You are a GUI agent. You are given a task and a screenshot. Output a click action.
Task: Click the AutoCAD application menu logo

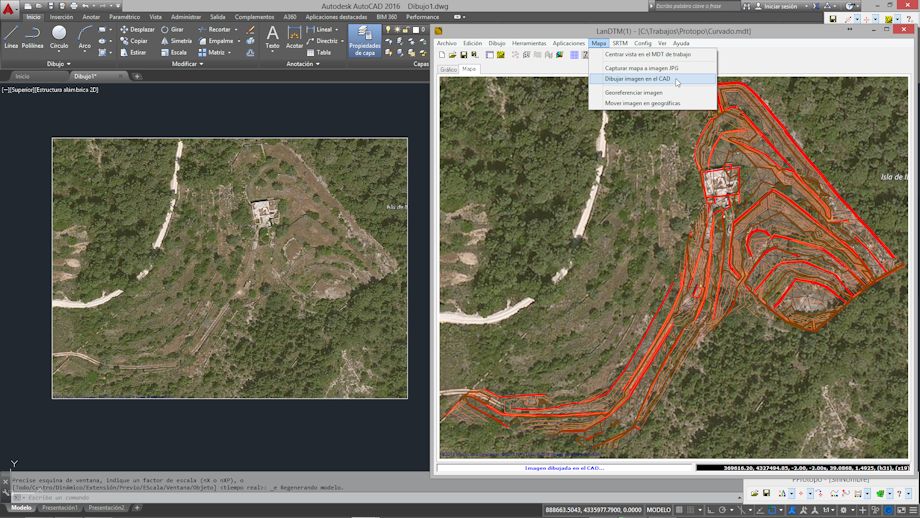click(x=8, y=8)
